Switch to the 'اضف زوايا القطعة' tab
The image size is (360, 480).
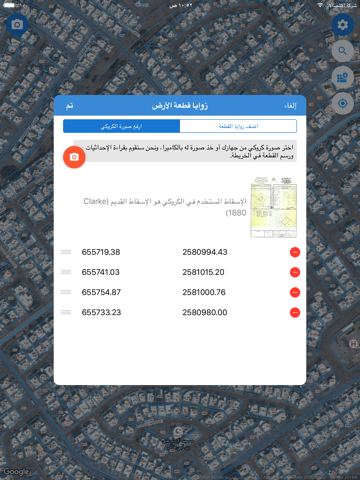pos(238,126)
